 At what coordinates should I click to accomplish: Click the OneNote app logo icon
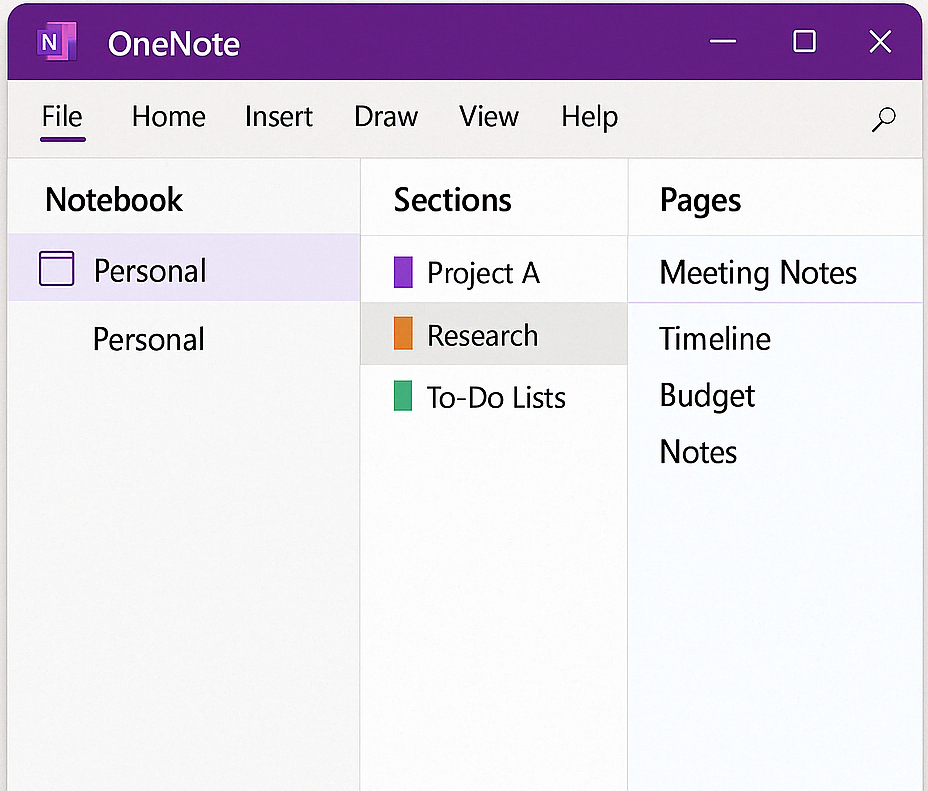[57, 41]
